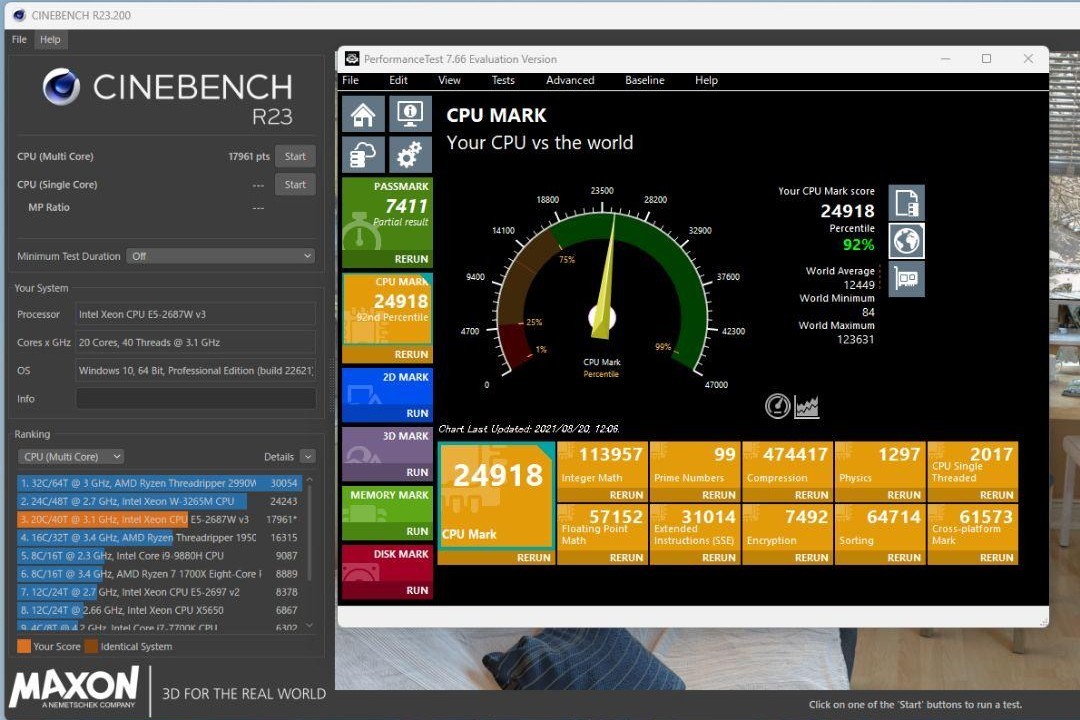Open the PerformanceTest Baseline menu
This screenshot has height=720, width=1080.
pyautogui.click(x=645, y=80)
